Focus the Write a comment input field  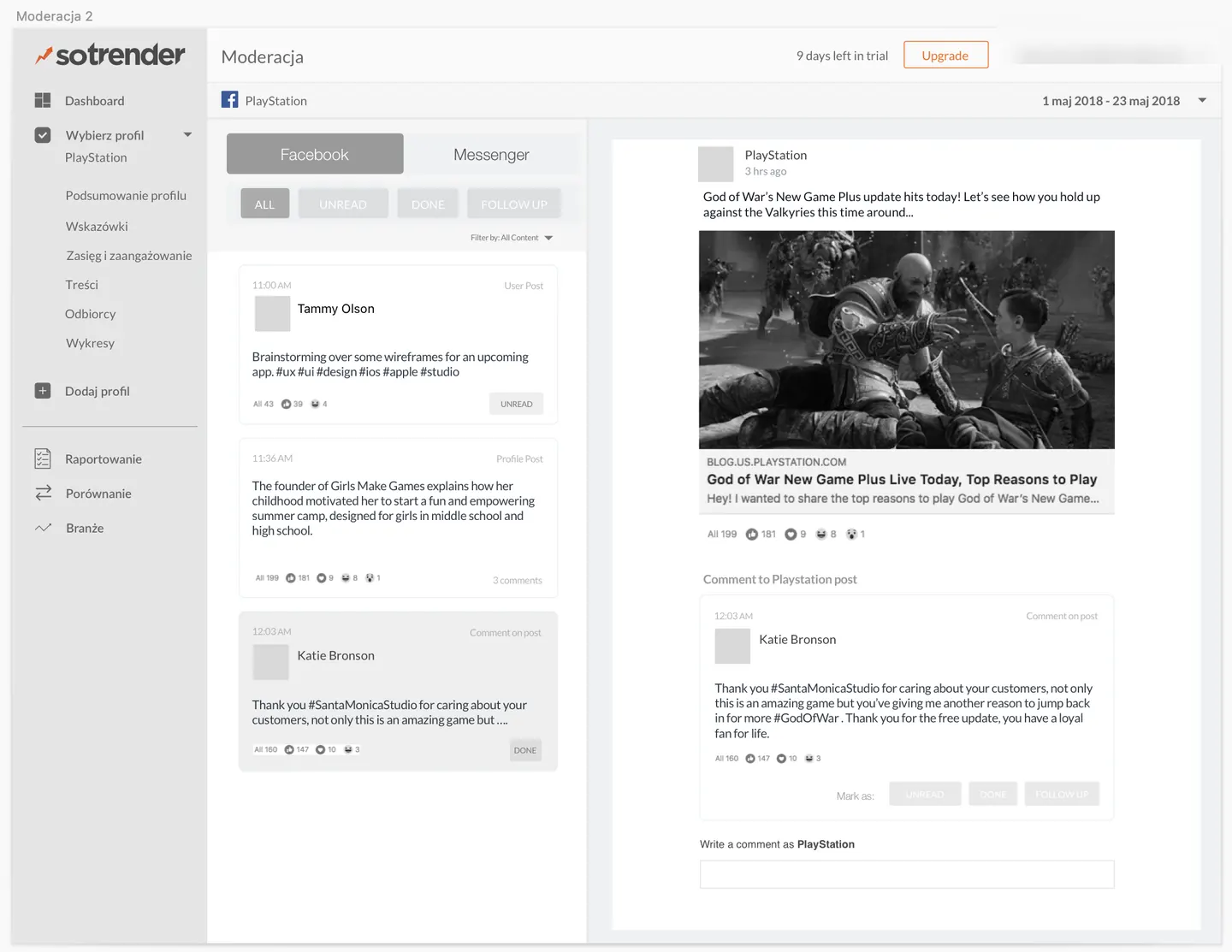coord(907,874)
